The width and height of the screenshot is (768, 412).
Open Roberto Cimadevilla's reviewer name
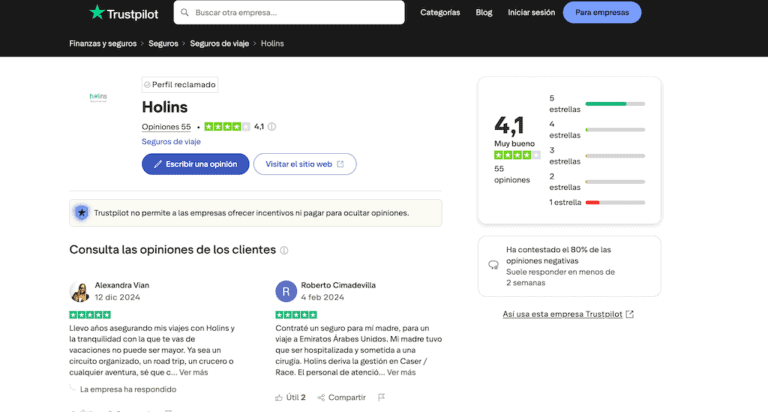[338, 285]
